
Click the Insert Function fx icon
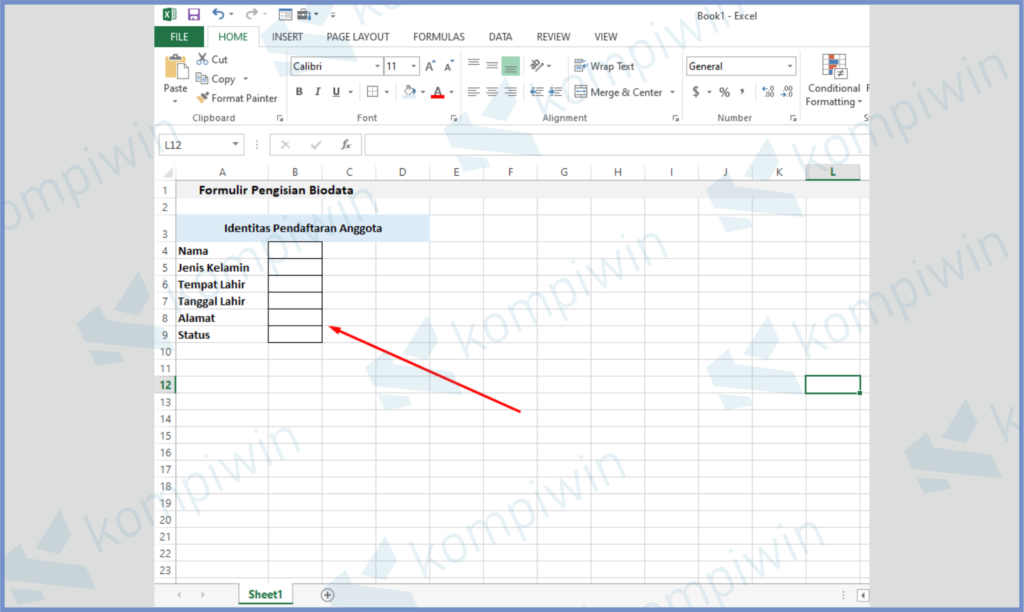click(x=345, y=145)
